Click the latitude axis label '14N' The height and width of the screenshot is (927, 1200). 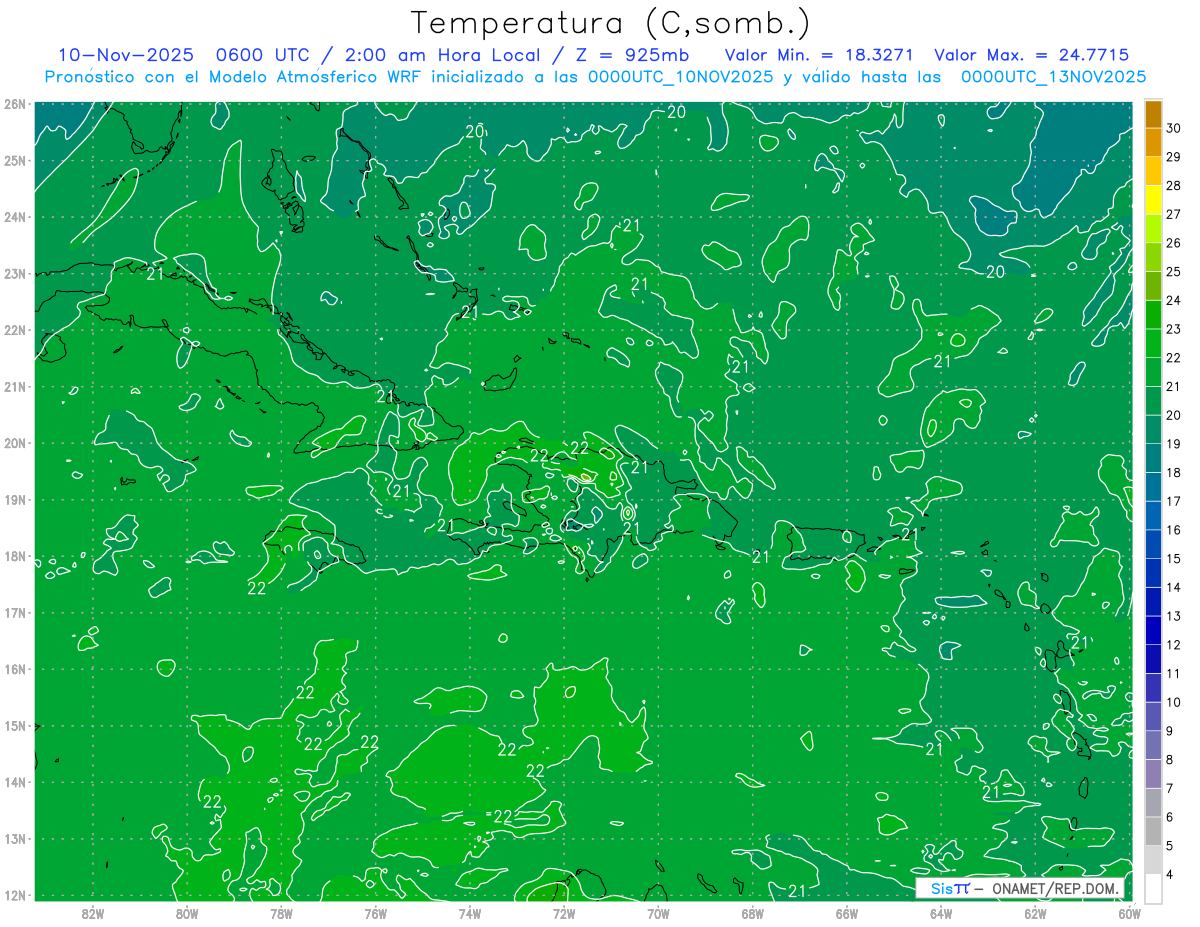(x=15, y=782)
